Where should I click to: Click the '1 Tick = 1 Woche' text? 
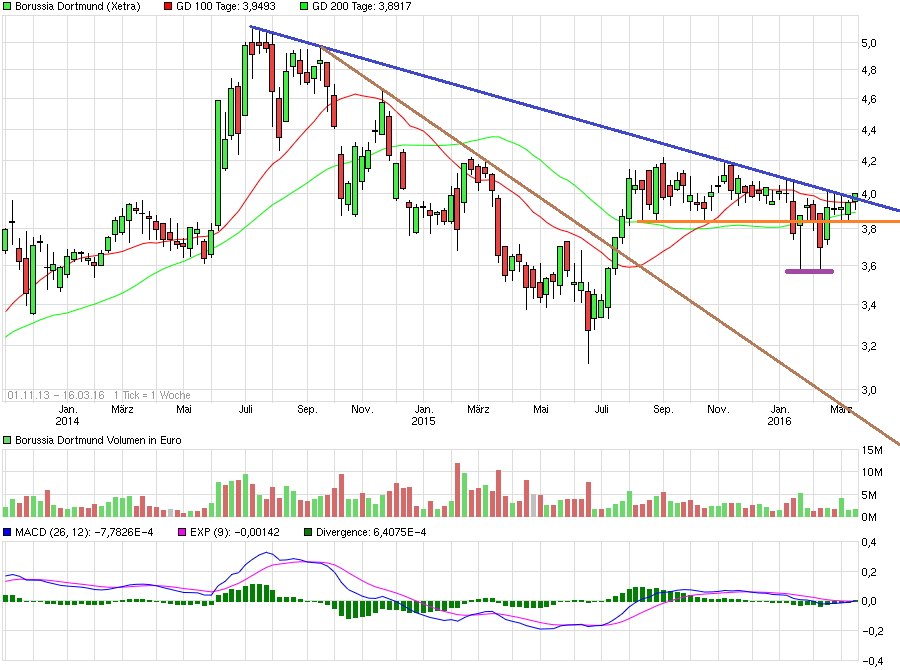click(x=152, y=395)
